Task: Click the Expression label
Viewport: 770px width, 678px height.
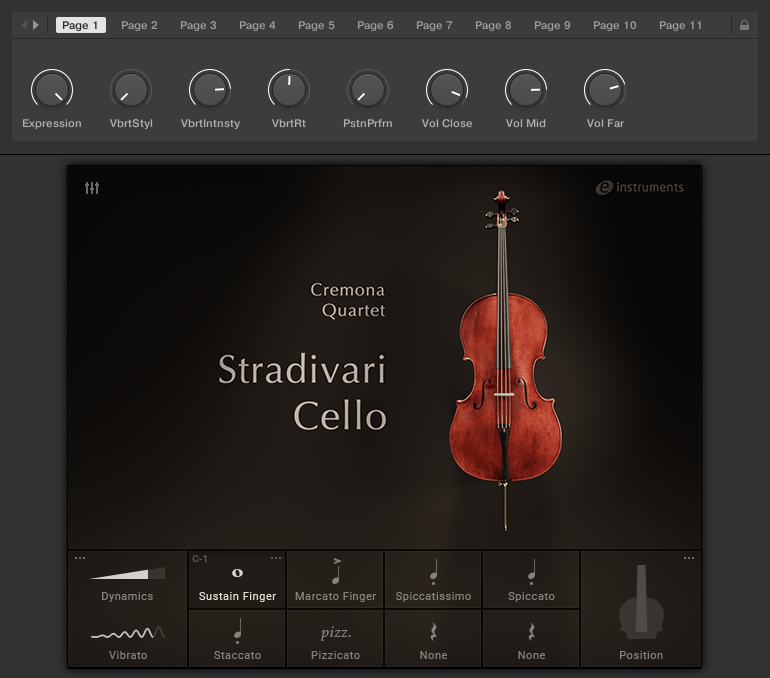Action: pyautogui.click(x=52, y=123)
